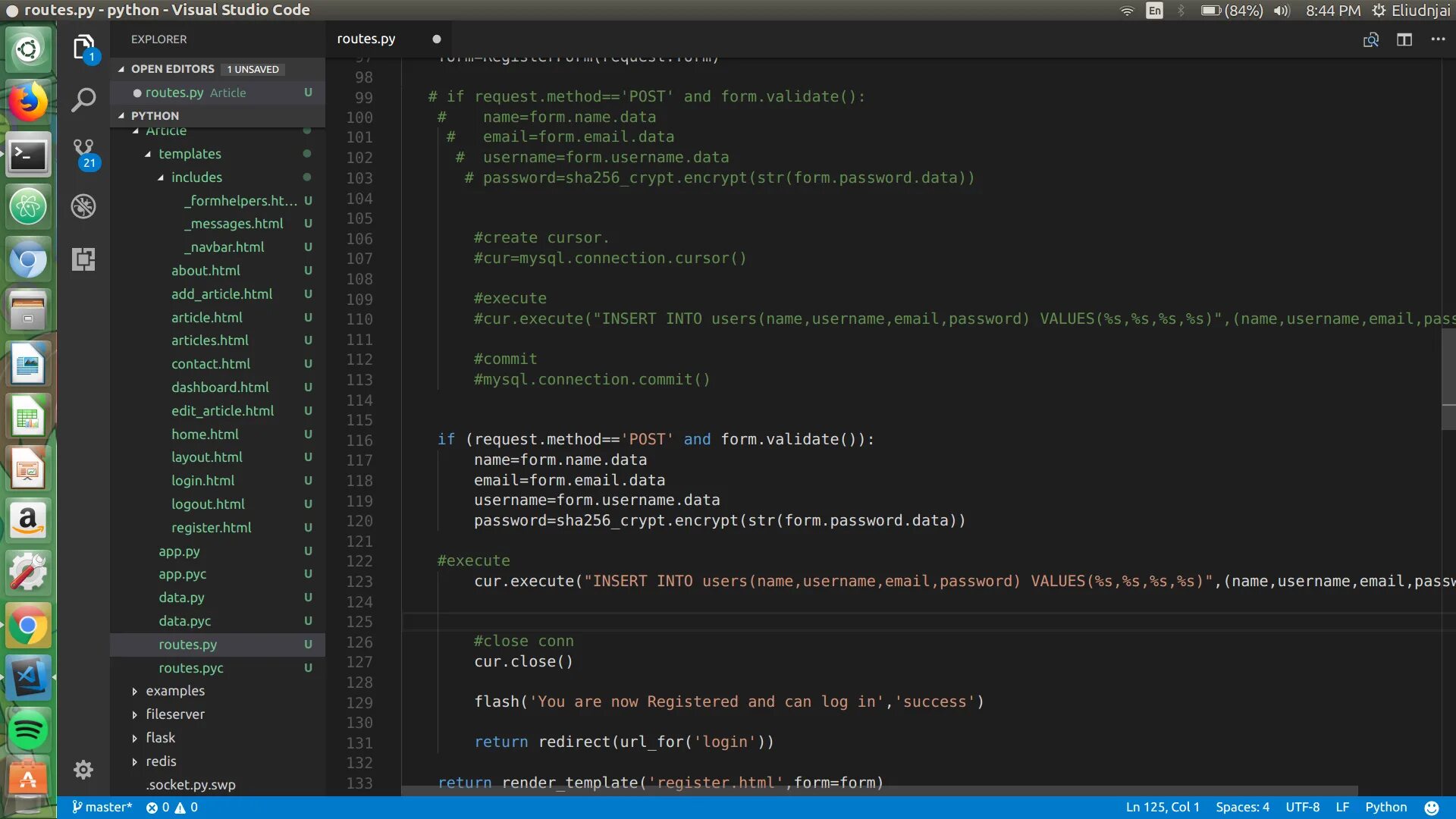Expand the flask folder in sidebar tree

click(x=135, y=737)
